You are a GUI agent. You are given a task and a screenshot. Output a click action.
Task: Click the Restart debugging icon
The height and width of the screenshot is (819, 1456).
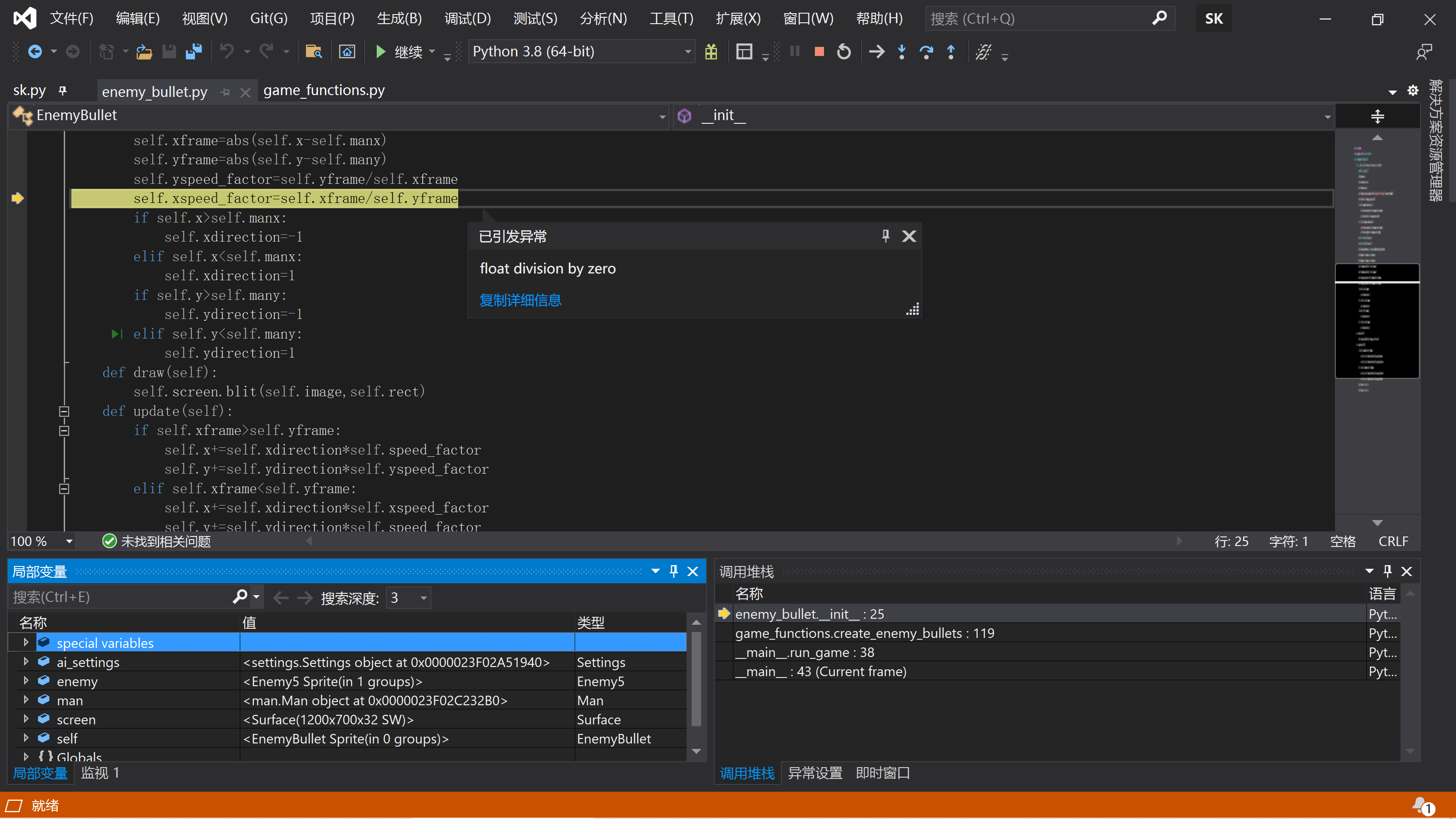(x=843, y=52)
